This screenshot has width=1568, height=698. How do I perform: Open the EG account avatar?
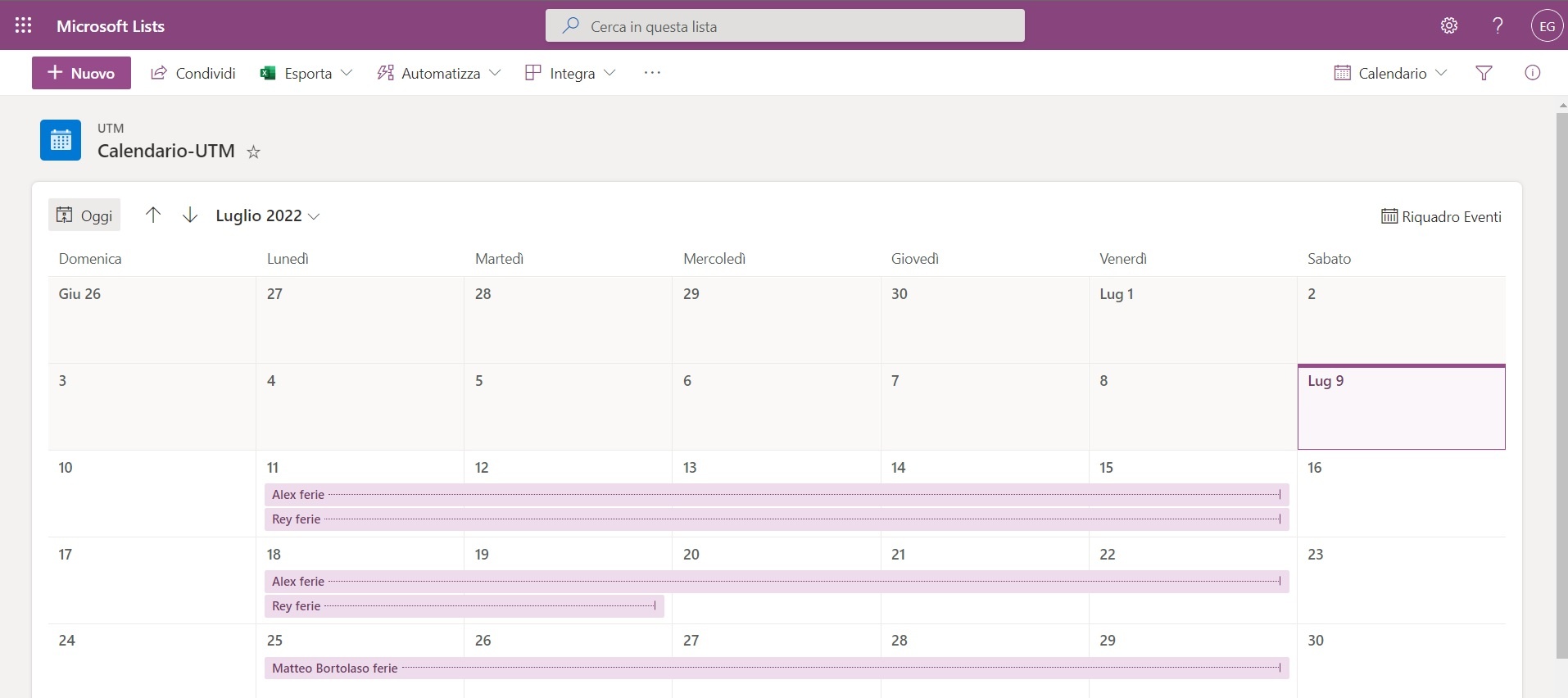coord(1547,25)
